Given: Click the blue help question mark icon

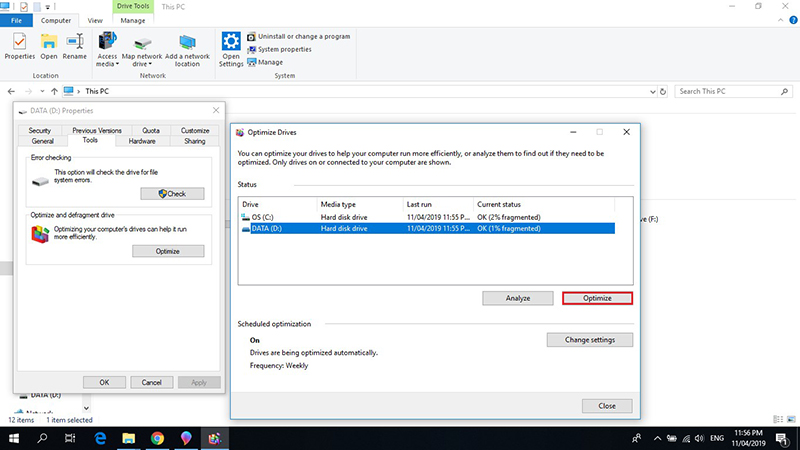Looking at the screenshot, I should tap(791, 20).
